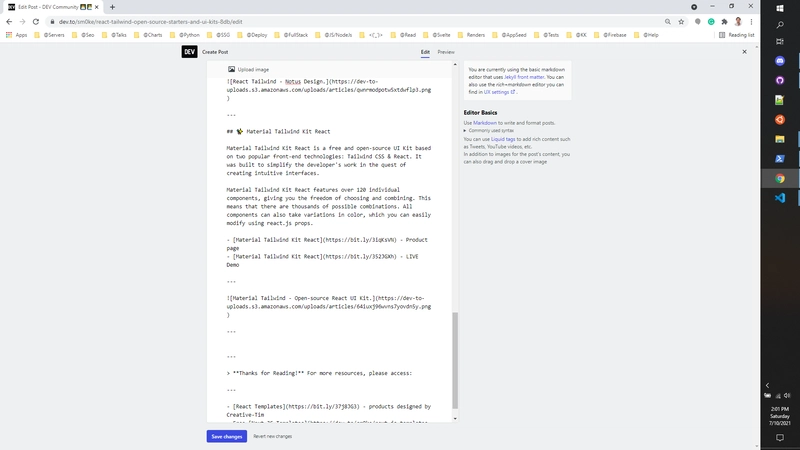Switch to the Preview tab

coord(446,52)
